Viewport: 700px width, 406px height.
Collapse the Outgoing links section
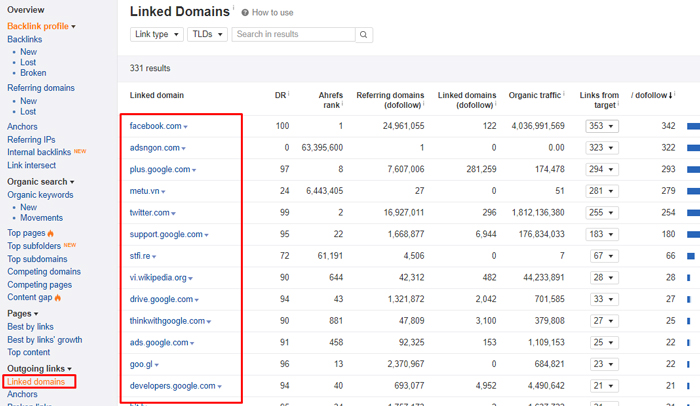pyautogui.click(x=39, y=368)
